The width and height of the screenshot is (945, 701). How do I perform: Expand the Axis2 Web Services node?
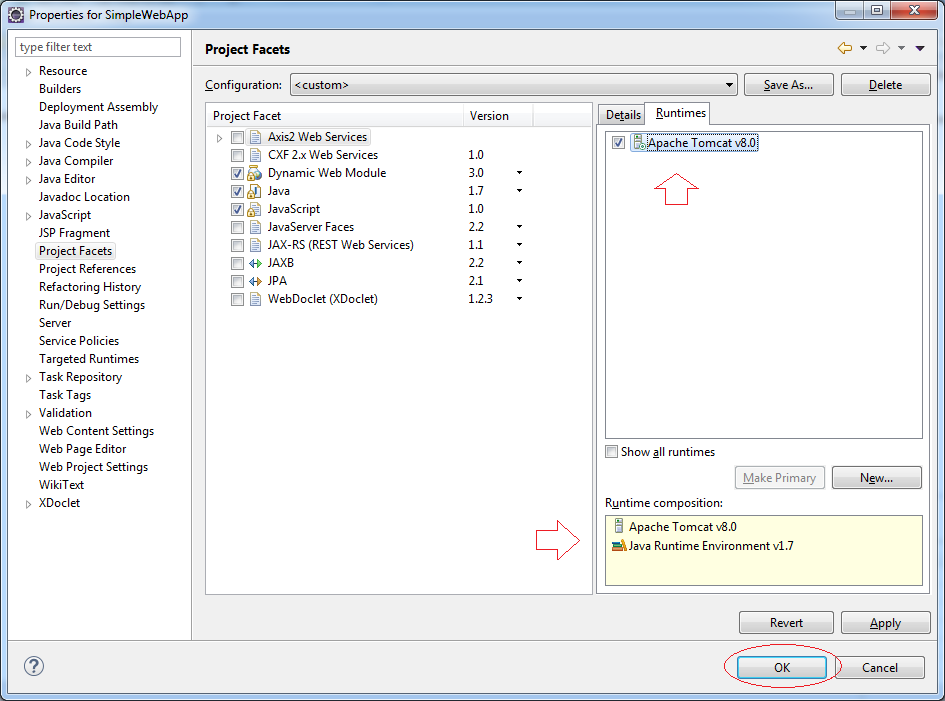pos(219,138)
